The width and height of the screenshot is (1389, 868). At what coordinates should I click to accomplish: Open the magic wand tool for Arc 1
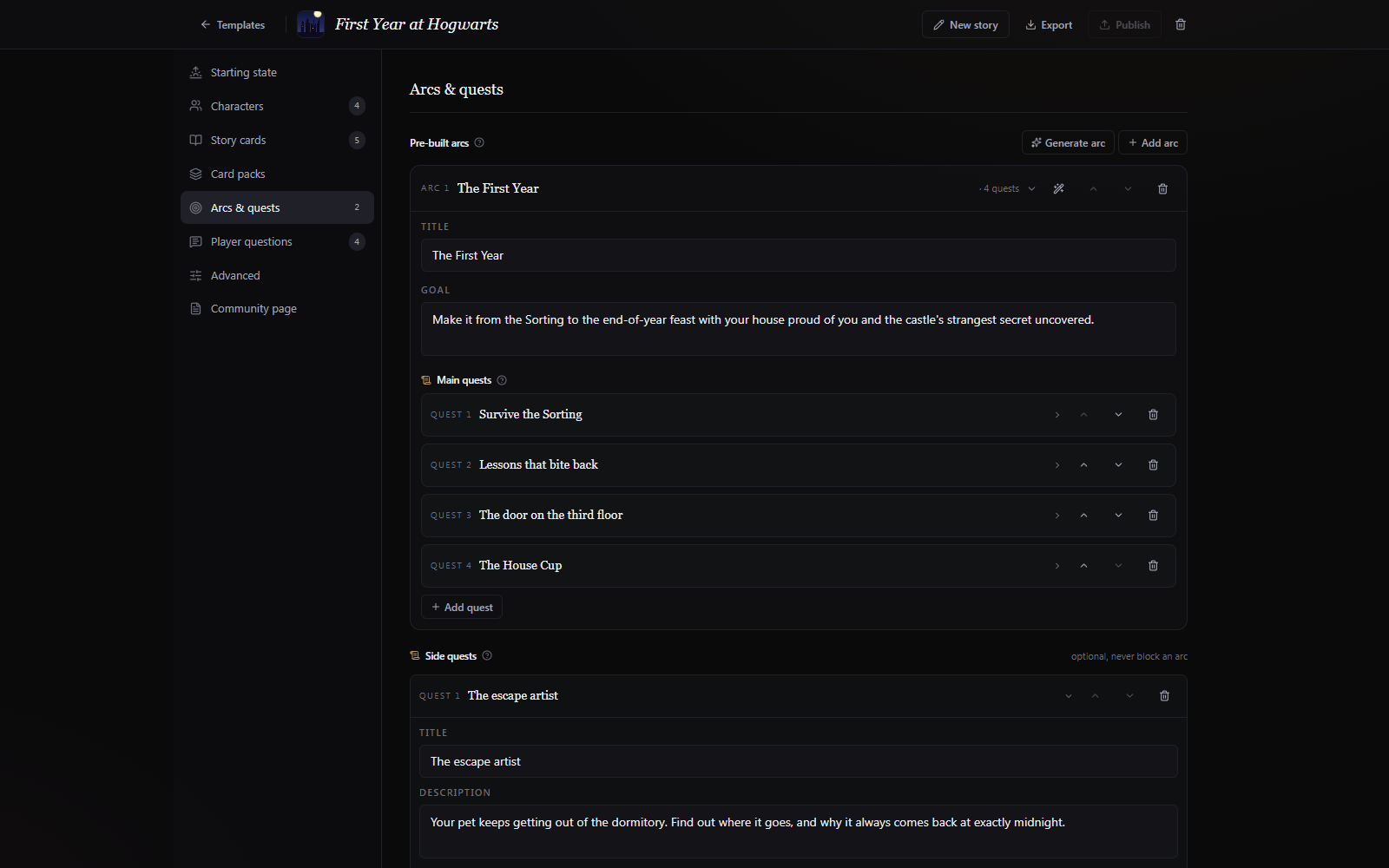click(1059, 188)
